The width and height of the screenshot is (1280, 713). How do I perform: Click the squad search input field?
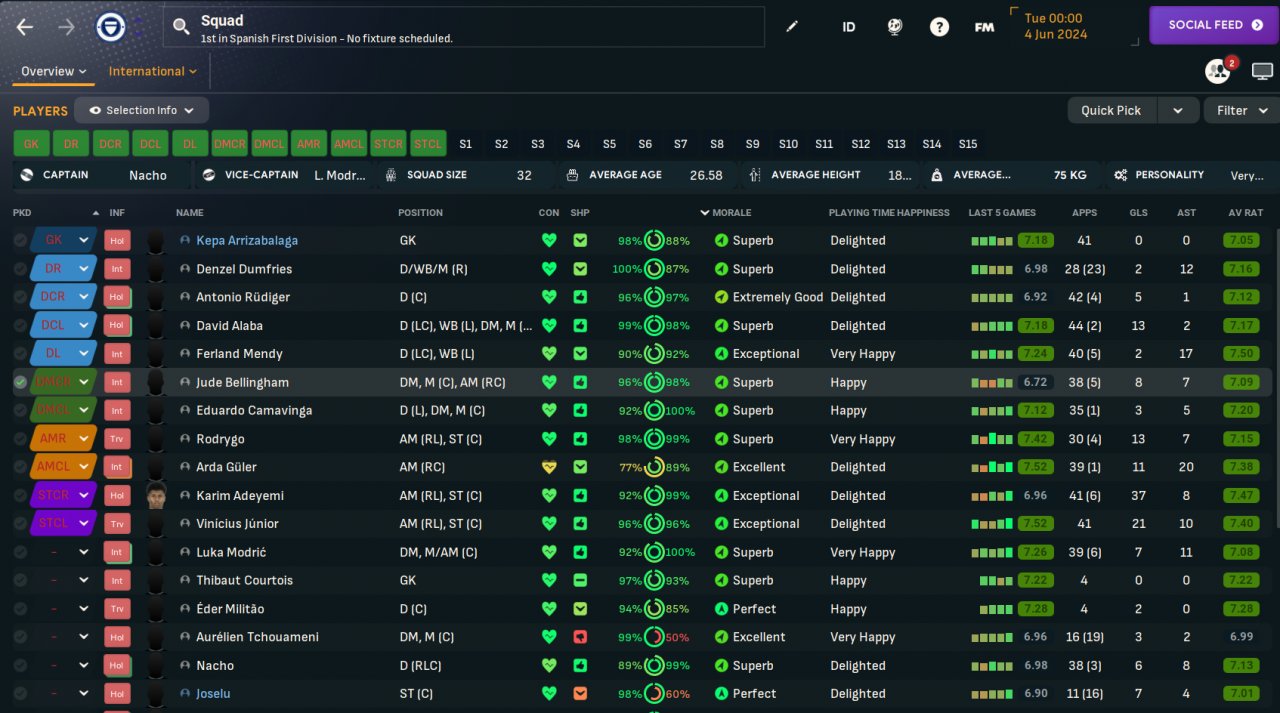coord(463,27)
